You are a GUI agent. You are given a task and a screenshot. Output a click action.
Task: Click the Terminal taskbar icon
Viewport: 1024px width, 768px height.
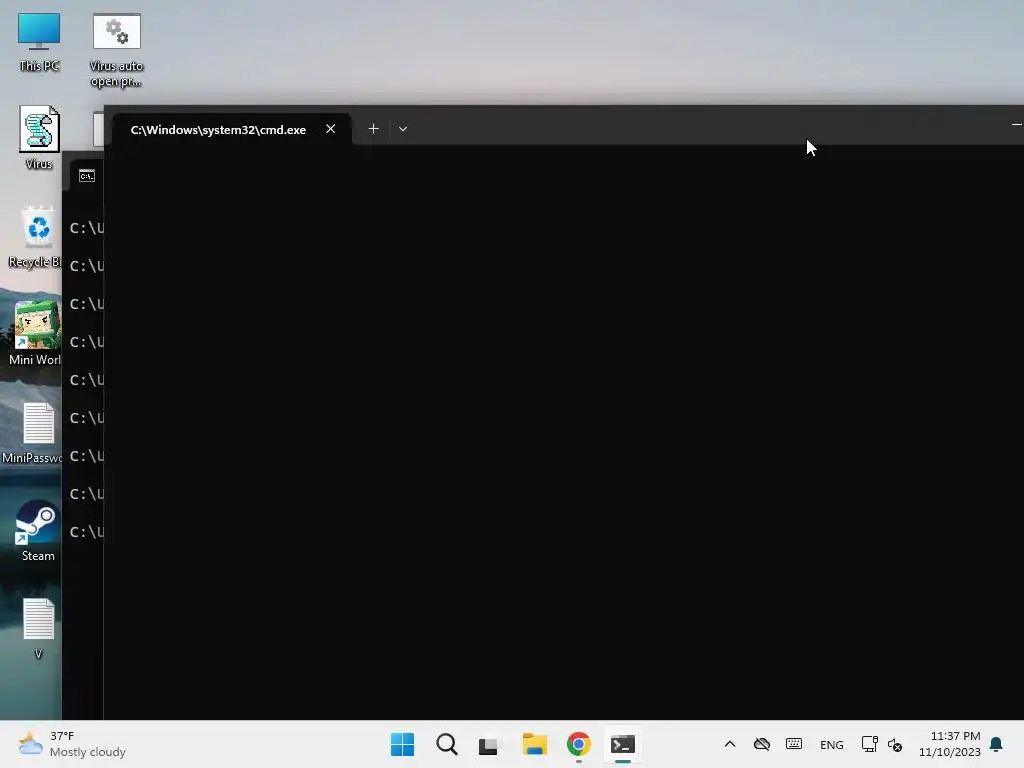coord(622,744)
